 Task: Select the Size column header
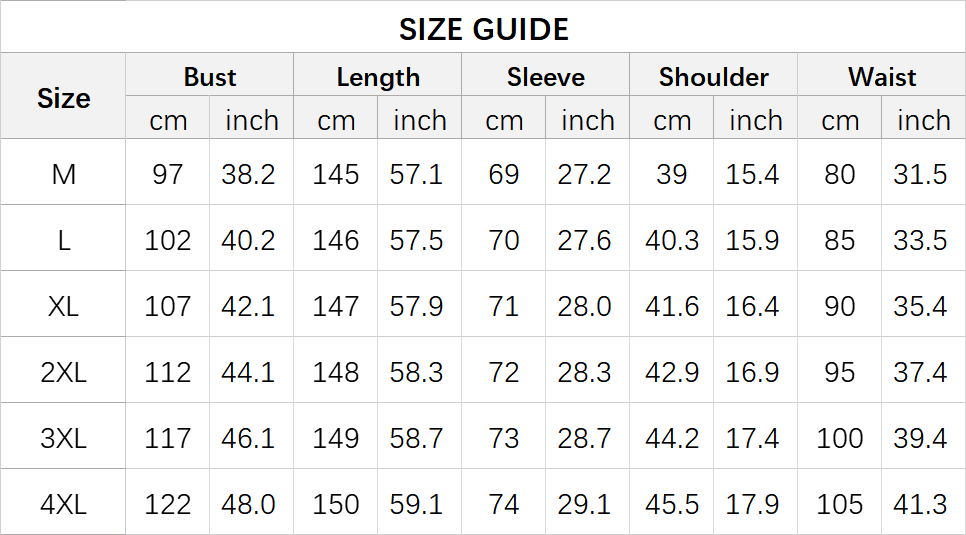63,98
